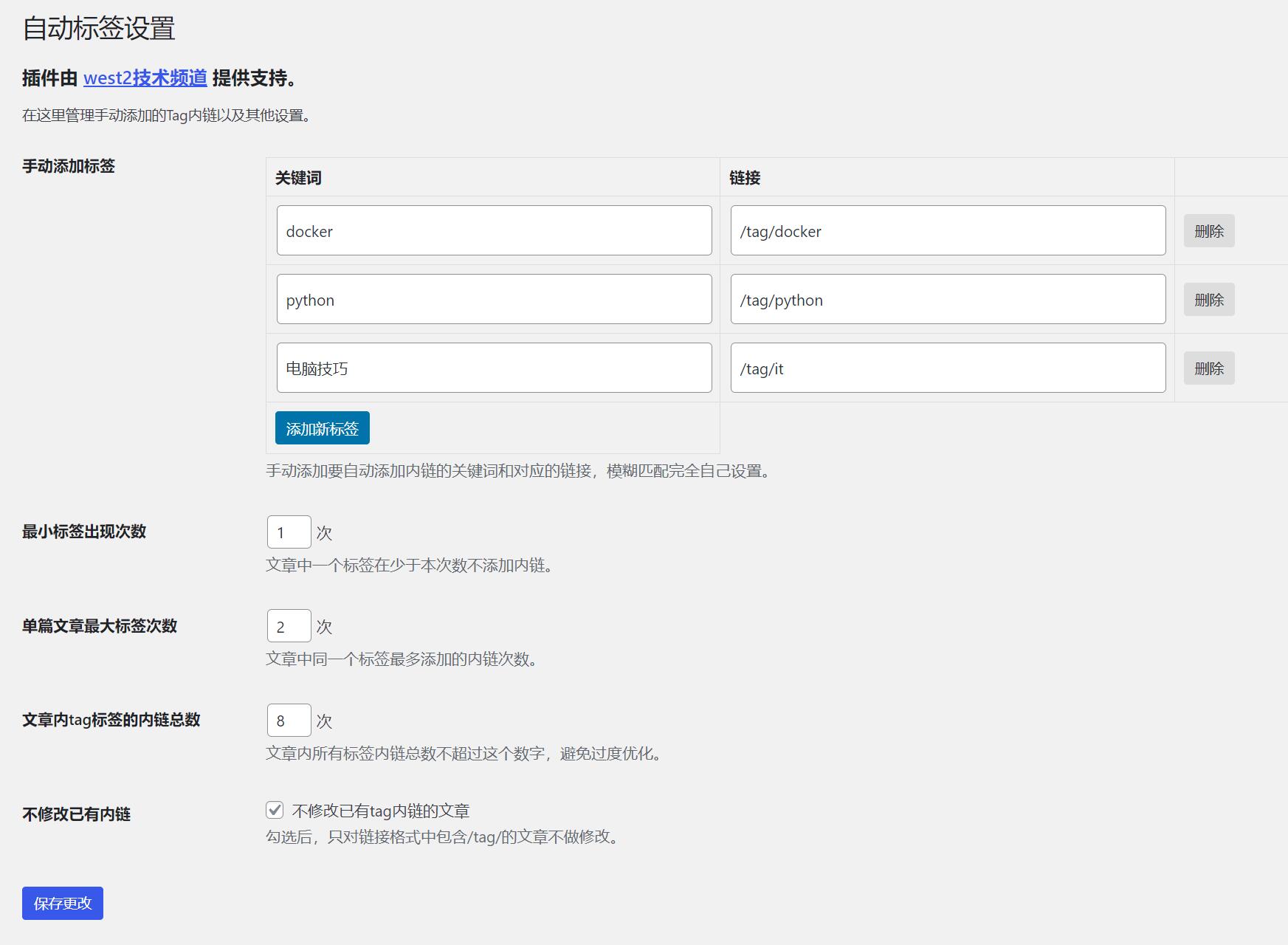Uncheck the 不修改已有tag内链的文章 checkbox
This screenshot has height=945, width=1288.
pos(275,810)
